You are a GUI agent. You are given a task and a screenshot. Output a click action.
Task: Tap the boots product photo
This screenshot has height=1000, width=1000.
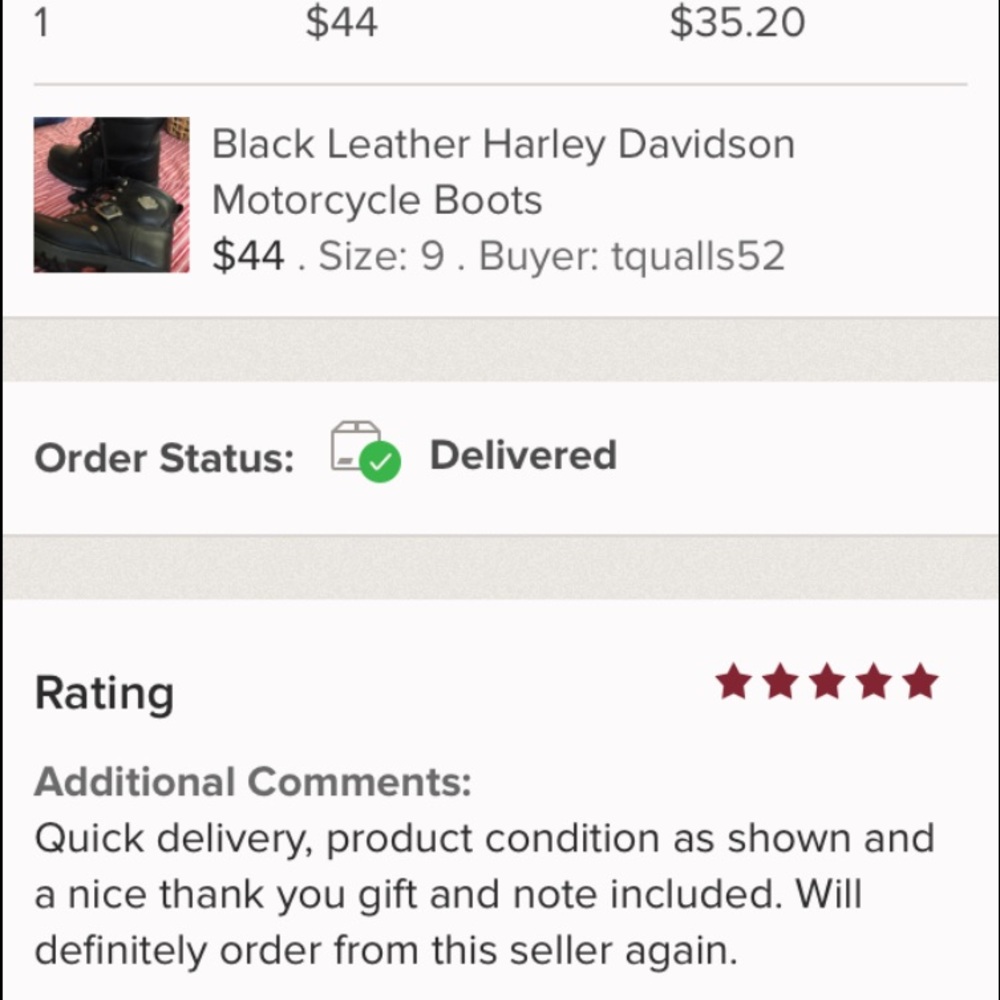tap(111, 194)
